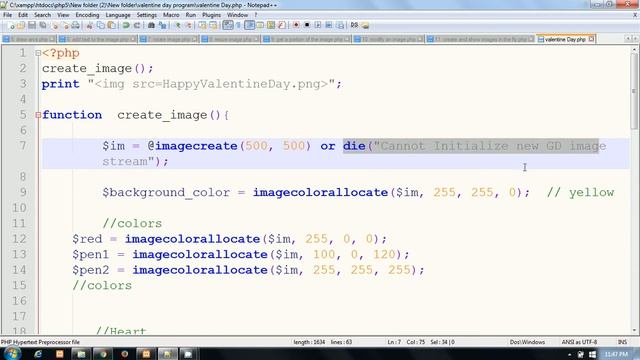Image resolution: width=640 pixels, height=360 pixels.
Task: Play back the recorded macro
Action: click(318, 25)
